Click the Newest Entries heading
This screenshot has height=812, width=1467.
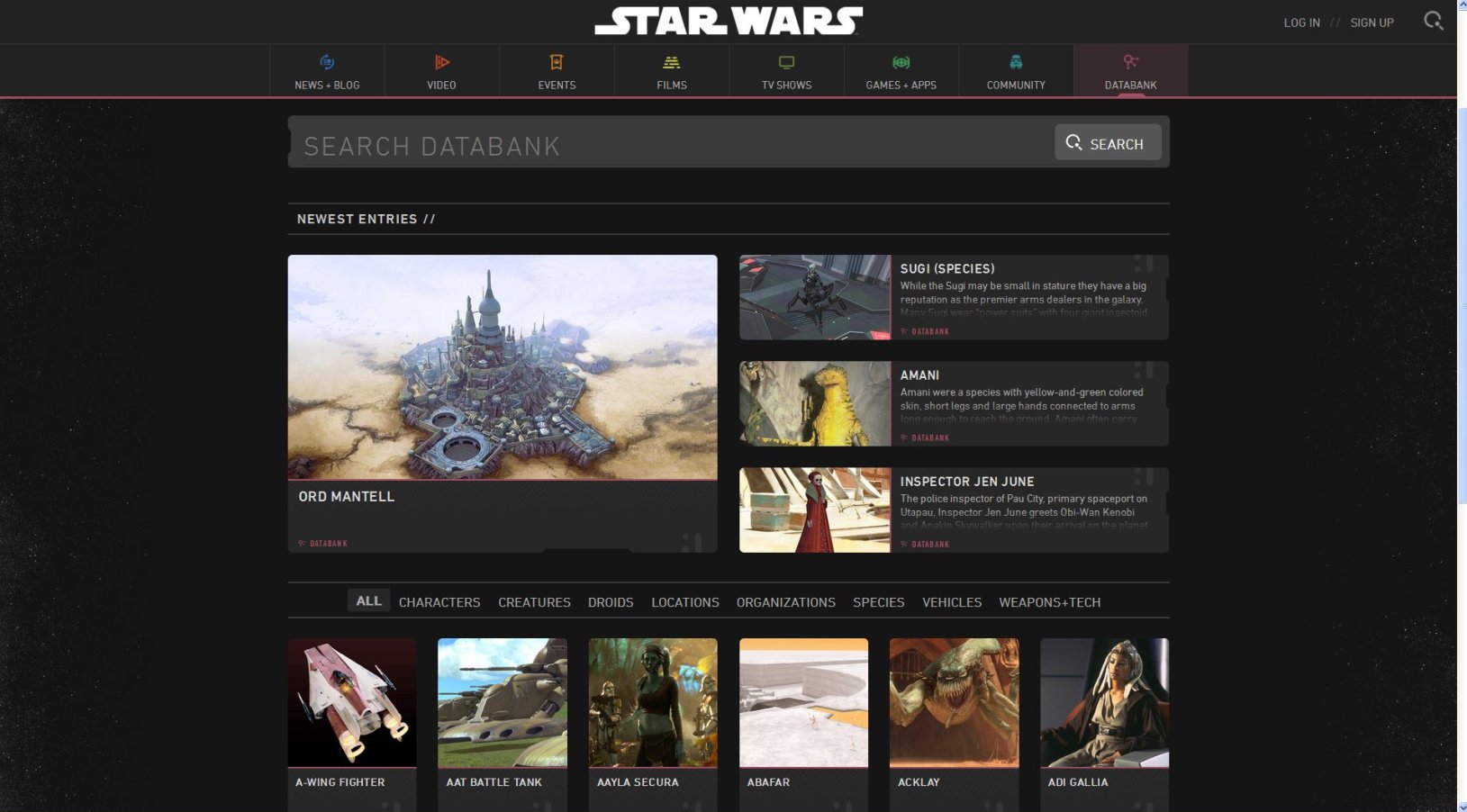pos(366,219)
